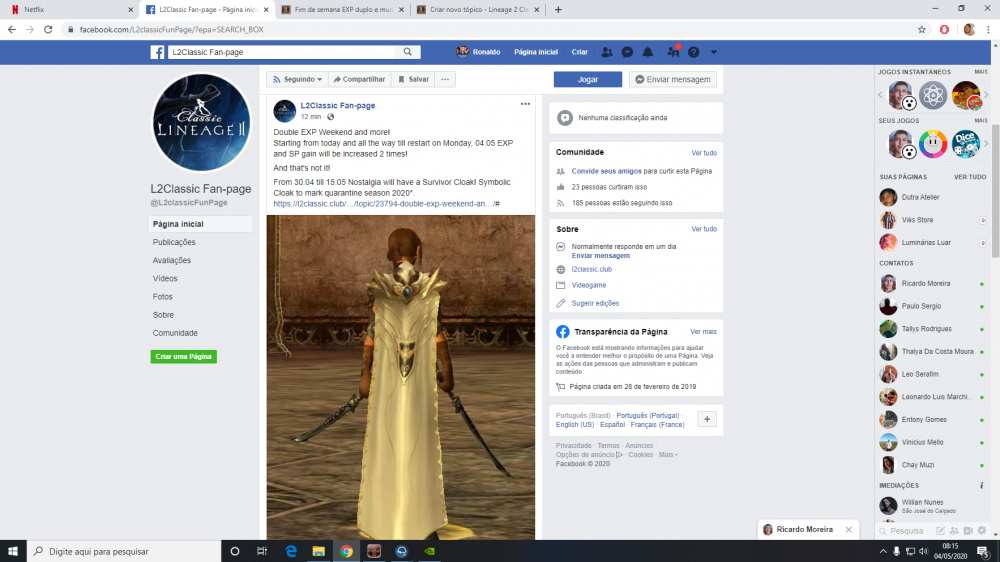This screenshot has width=1000, height=562.
Task: Open Task View on taskbar
Action: 261,551
